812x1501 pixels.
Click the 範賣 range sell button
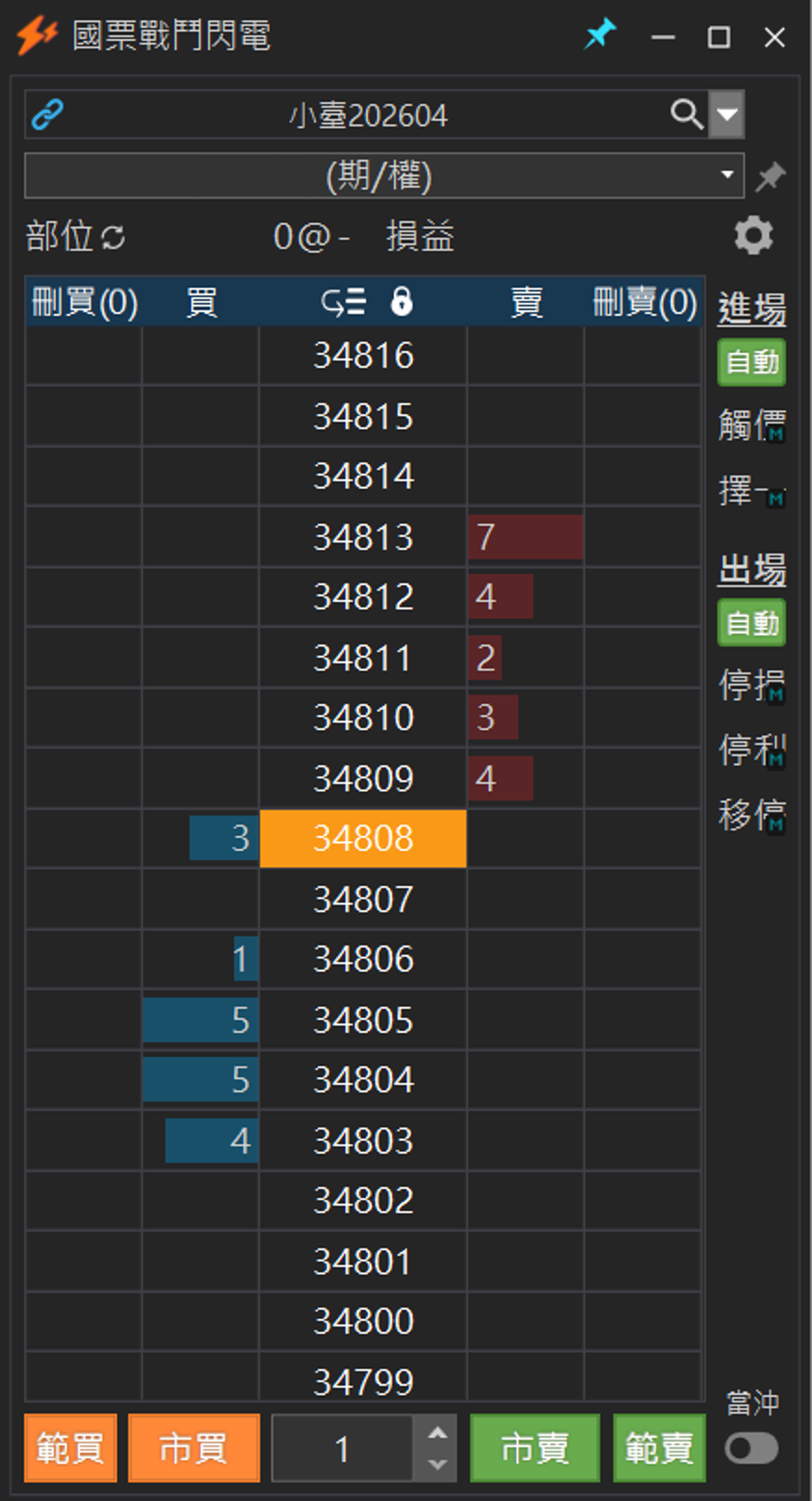click(659, 1448)
